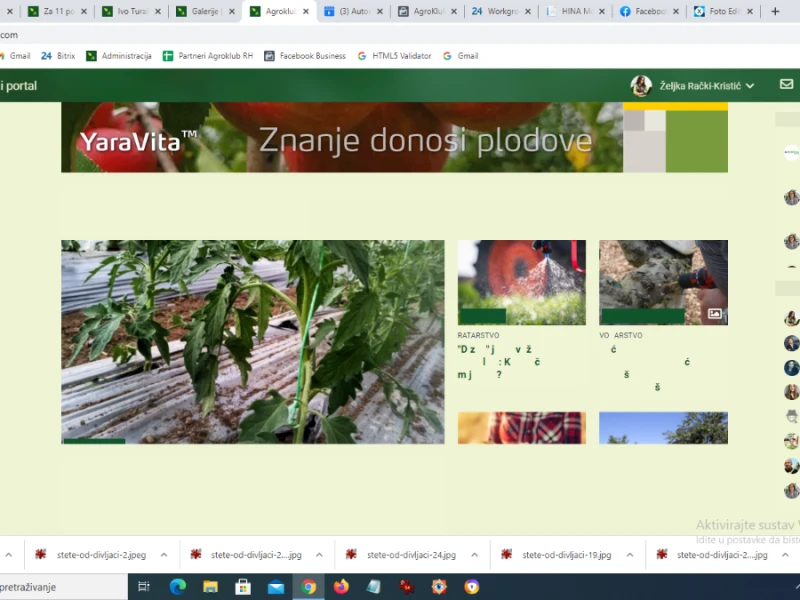Screen dimensions: 800x600
Task: Open the Facebook Business bookmark
Action: click(x=305, y=56)
